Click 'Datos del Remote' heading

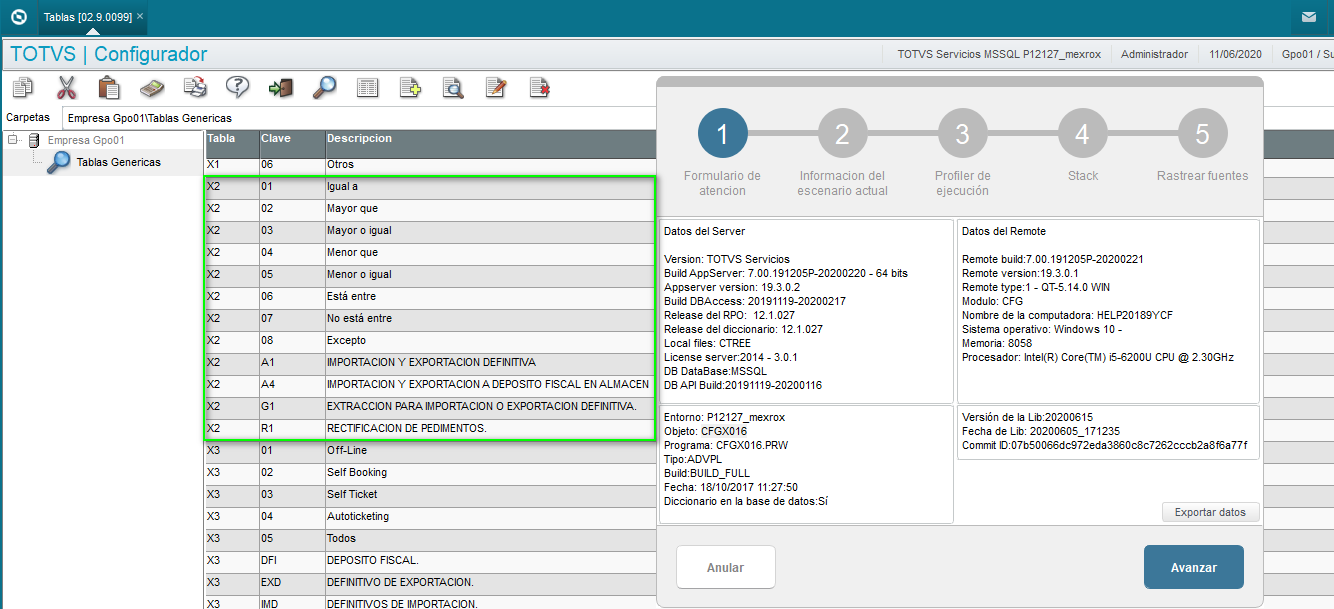(1004, 231)
